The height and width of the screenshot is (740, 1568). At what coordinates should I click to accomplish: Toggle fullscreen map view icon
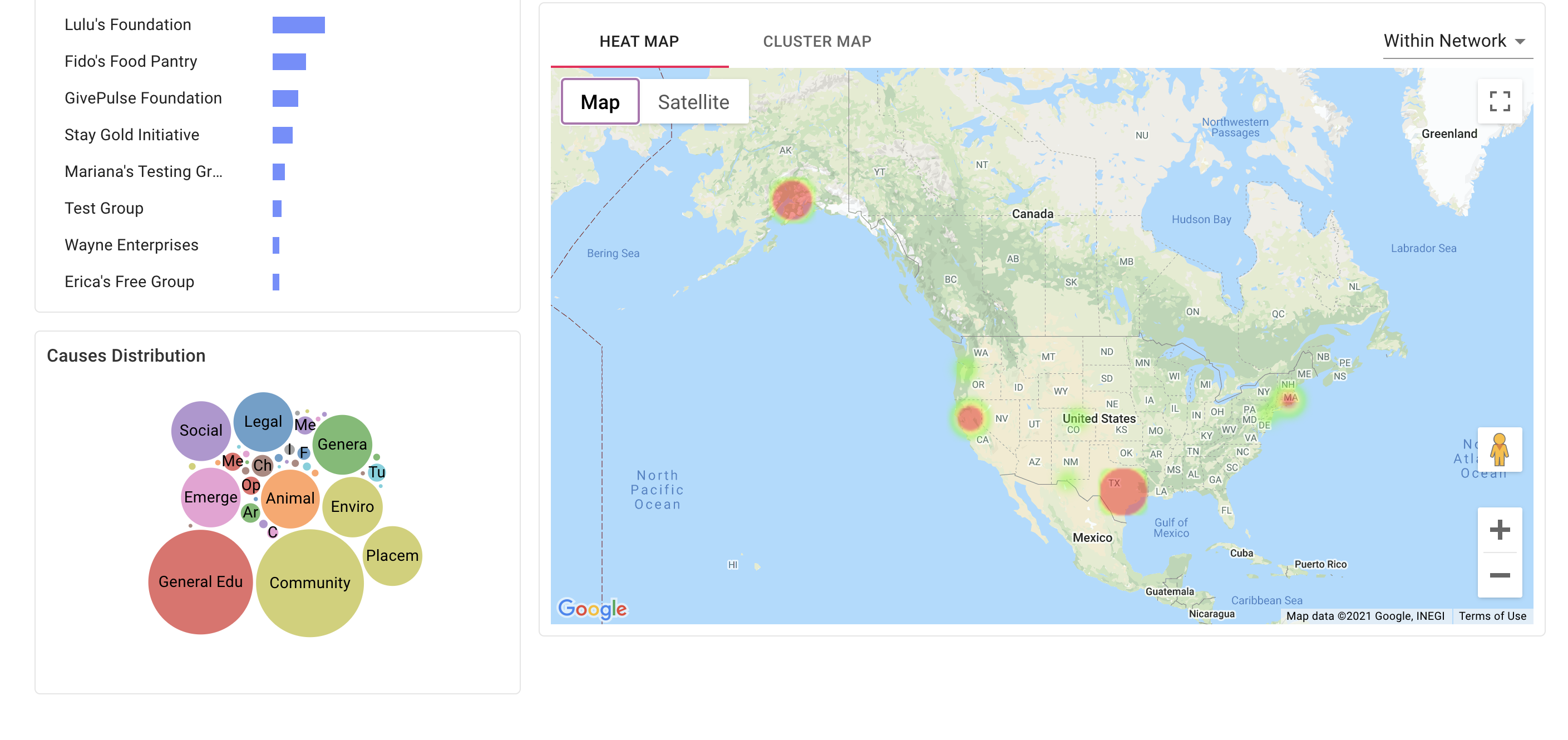click(1499, 101)
